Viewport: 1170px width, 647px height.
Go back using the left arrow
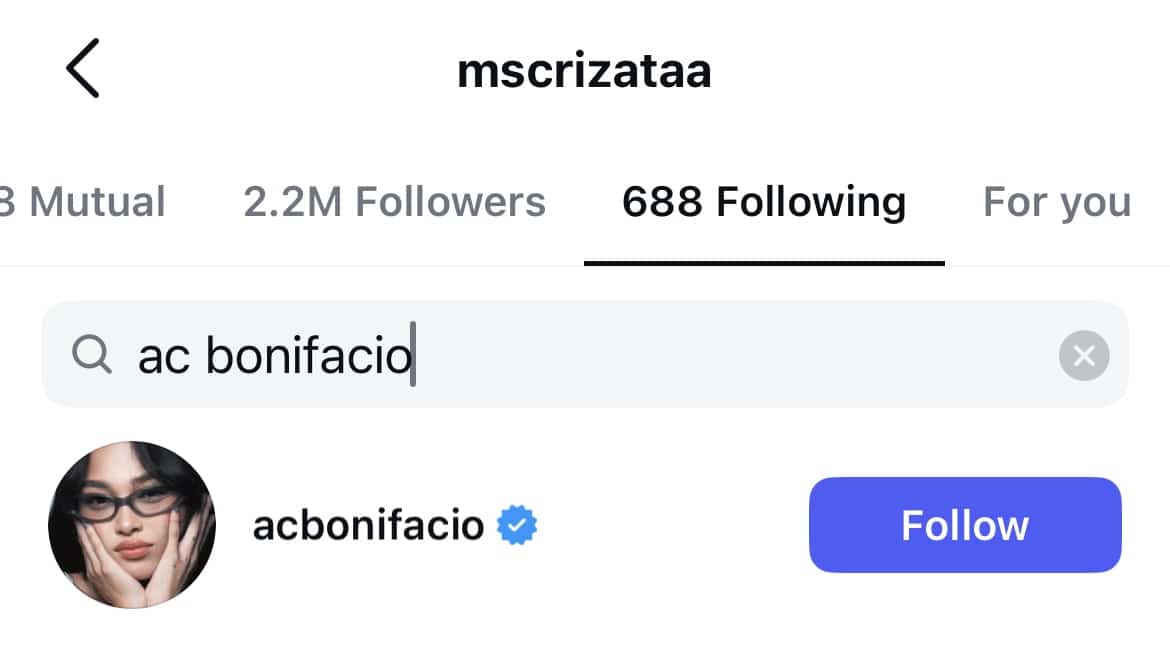click(x=83, y=69)
